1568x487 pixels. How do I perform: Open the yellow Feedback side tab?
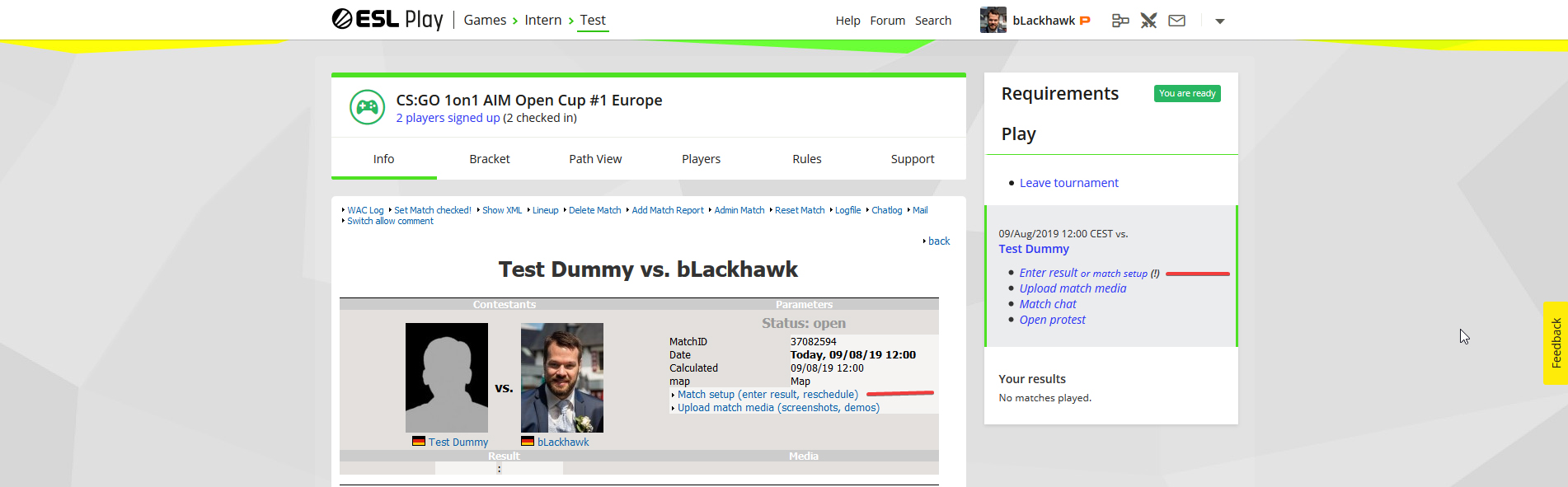(x=1556, y=343)
